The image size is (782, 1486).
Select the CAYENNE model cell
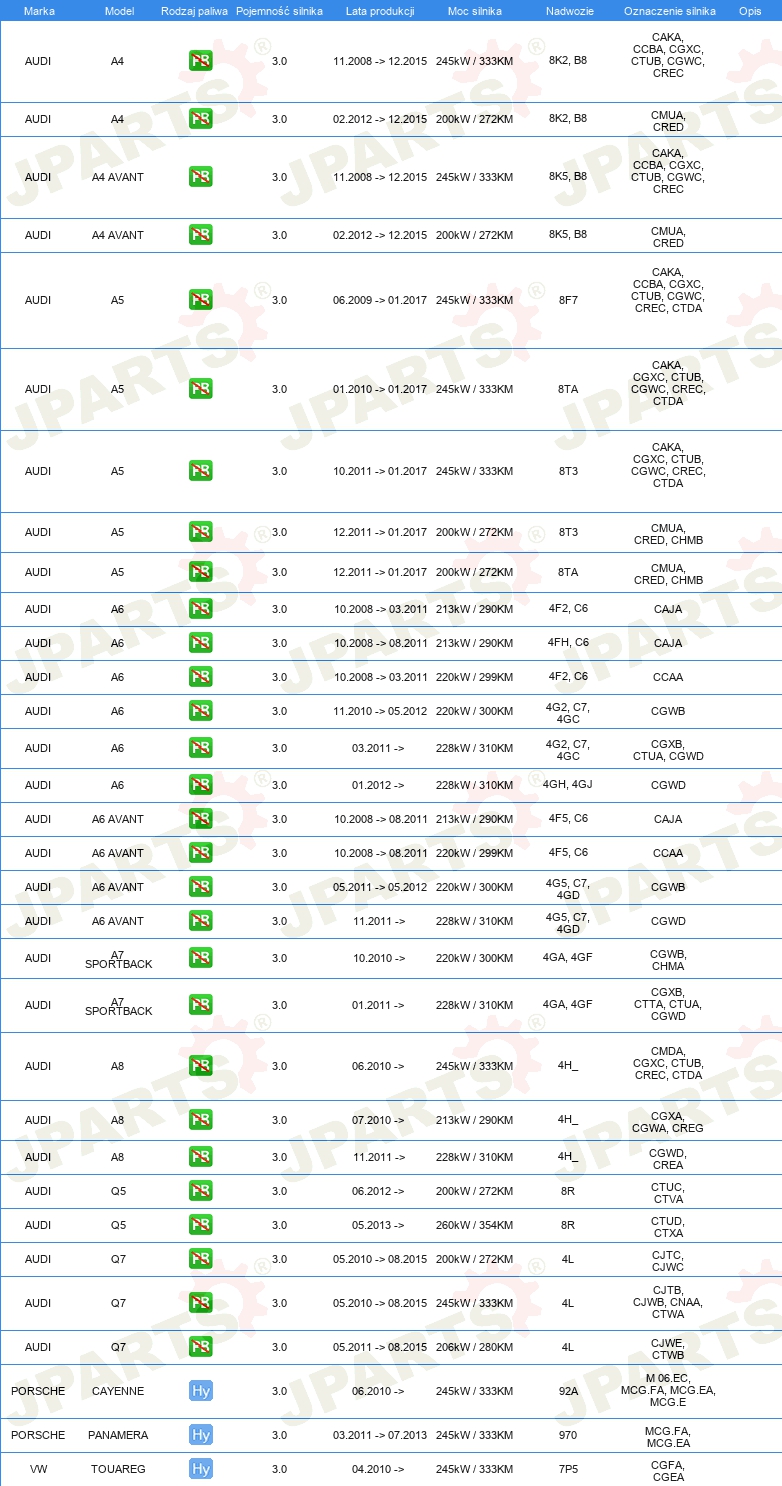(x=118, y=1391)
